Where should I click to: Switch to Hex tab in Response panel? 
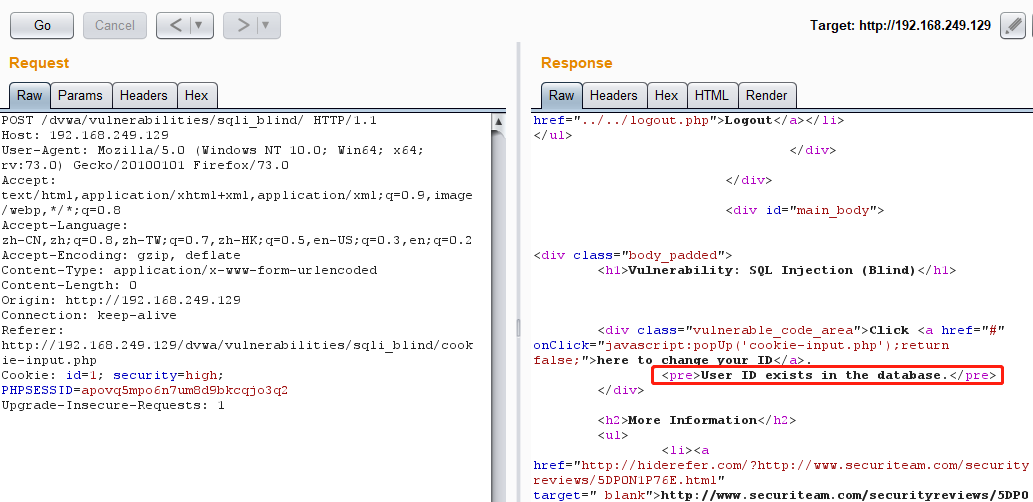click(x=666, y=96)
